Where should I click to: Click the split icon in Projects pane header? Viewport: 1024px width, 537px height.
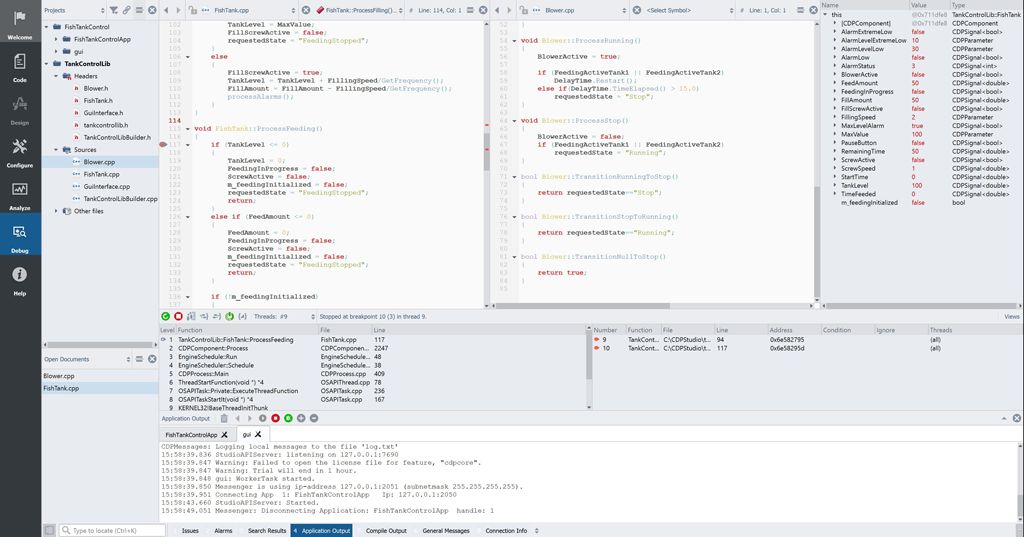pyautogui.click(x=139, y=10)
